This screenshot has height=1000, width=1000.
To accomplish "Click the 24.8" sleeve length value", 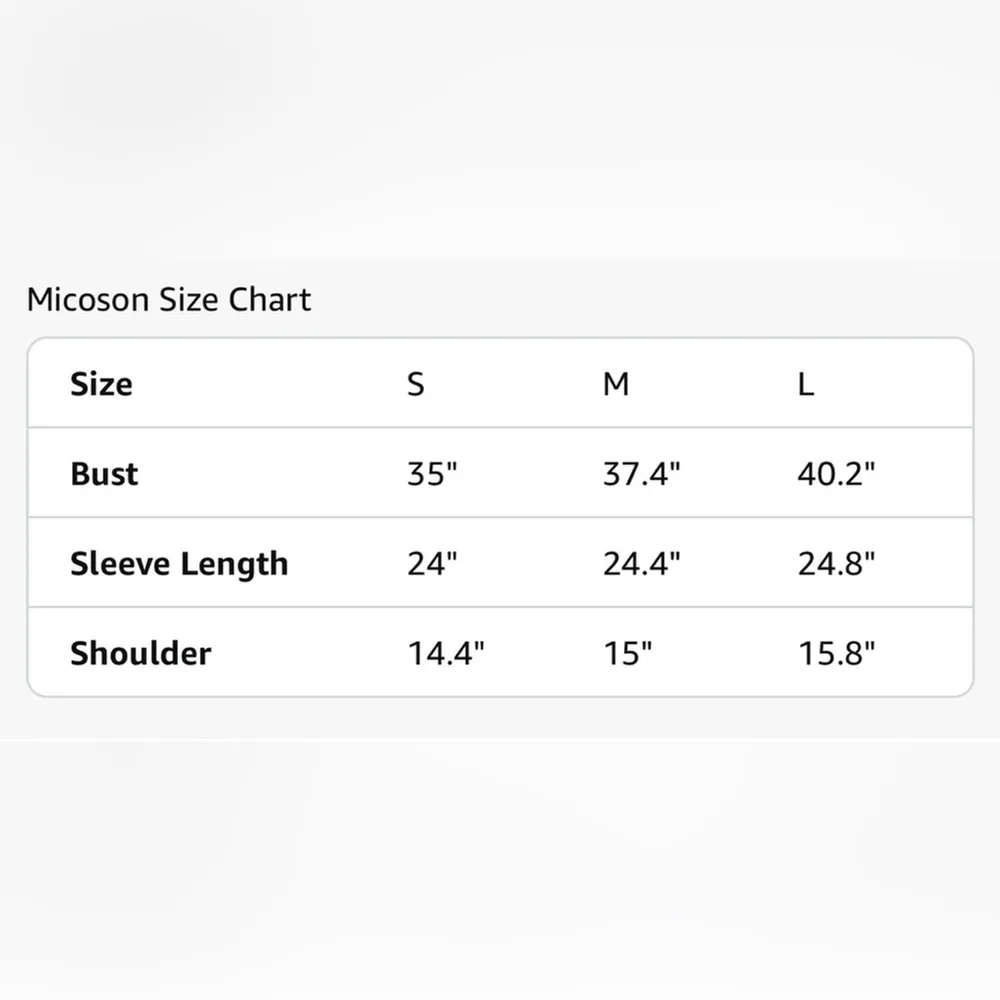I will point(836,564).
